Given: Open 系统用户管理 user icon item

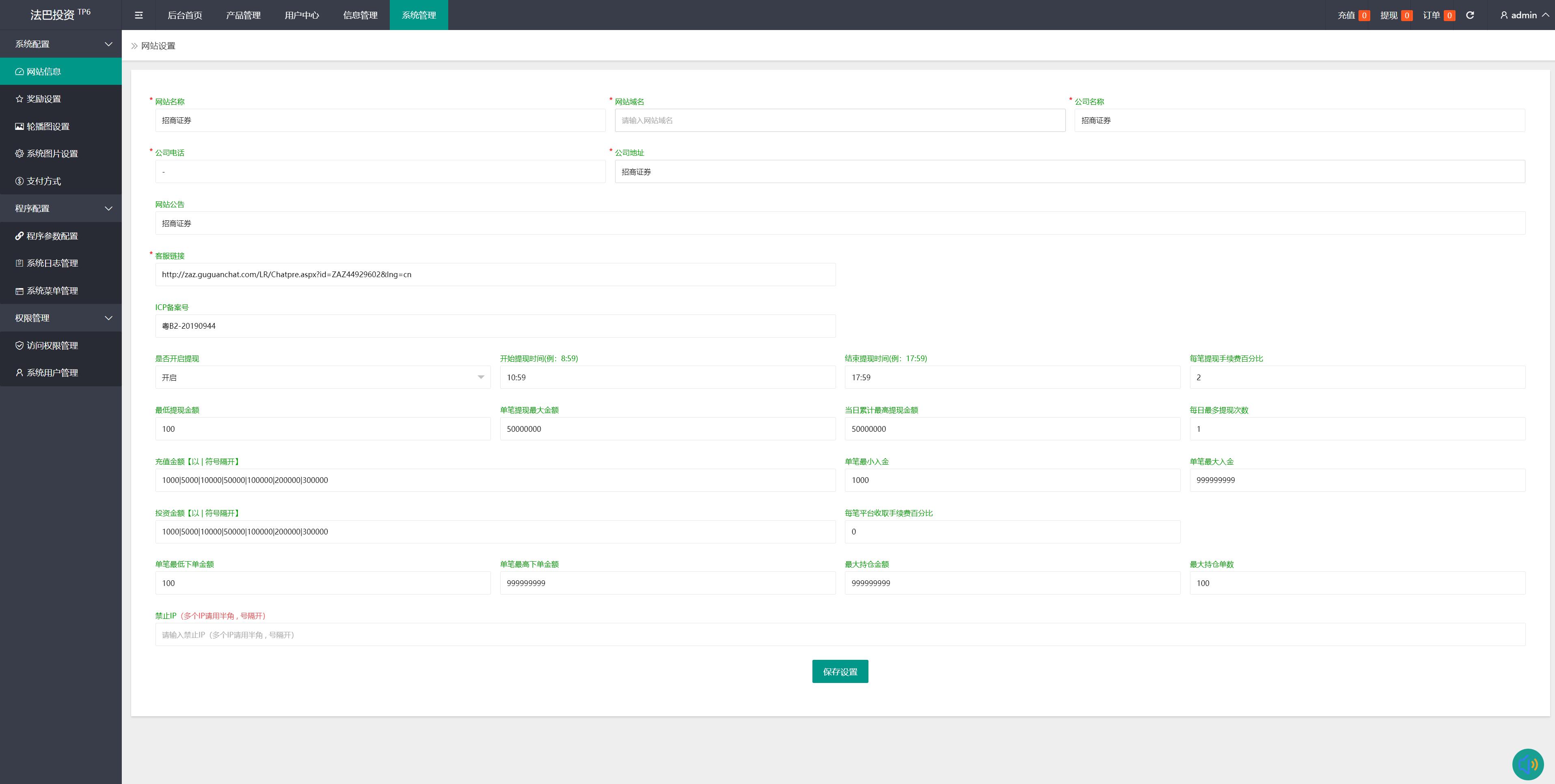Looking at the screenshot, I should point(52,373).
